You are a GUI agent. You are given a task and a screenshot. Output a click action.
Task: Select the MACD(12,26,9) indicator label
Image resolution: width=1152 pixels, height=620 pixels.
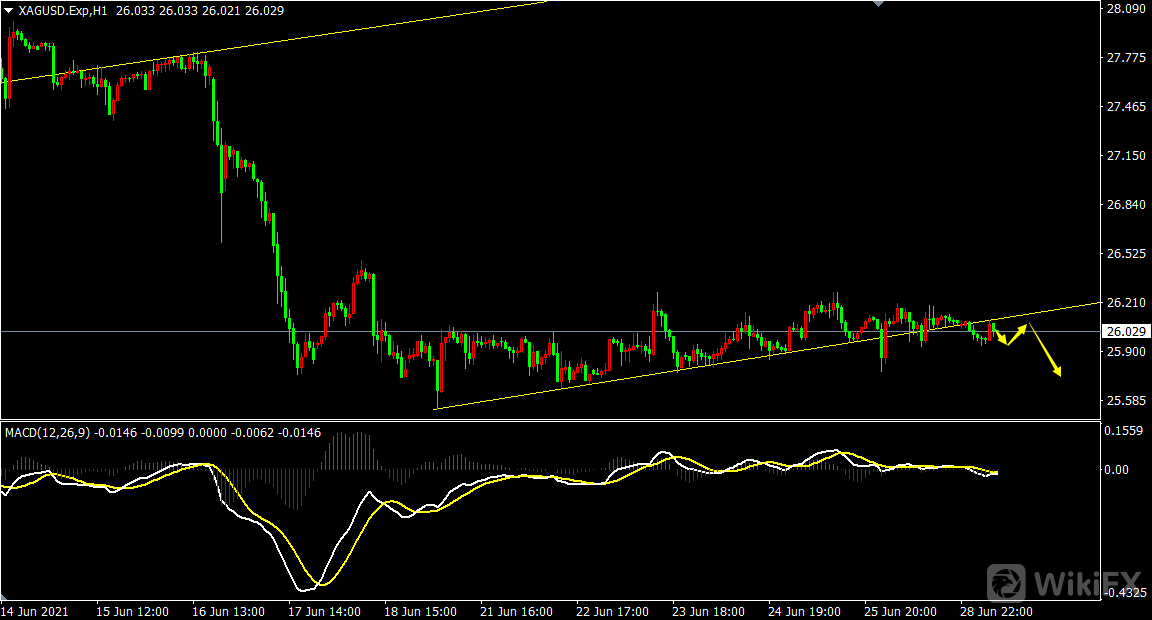click(48, 432)
